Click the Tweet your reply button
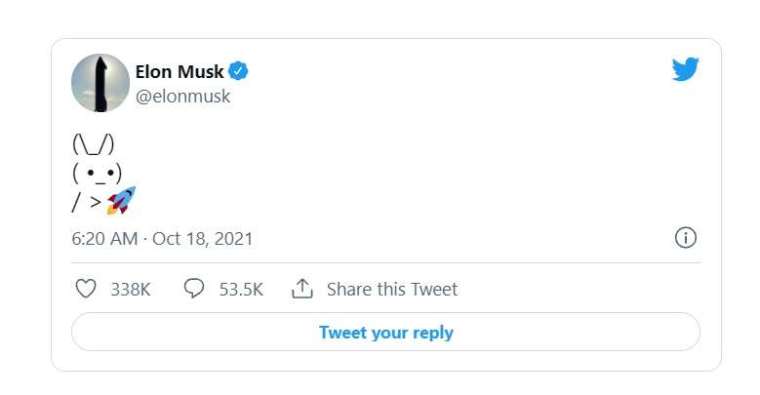This screenshot has height=395, width=760. point(386,332)
